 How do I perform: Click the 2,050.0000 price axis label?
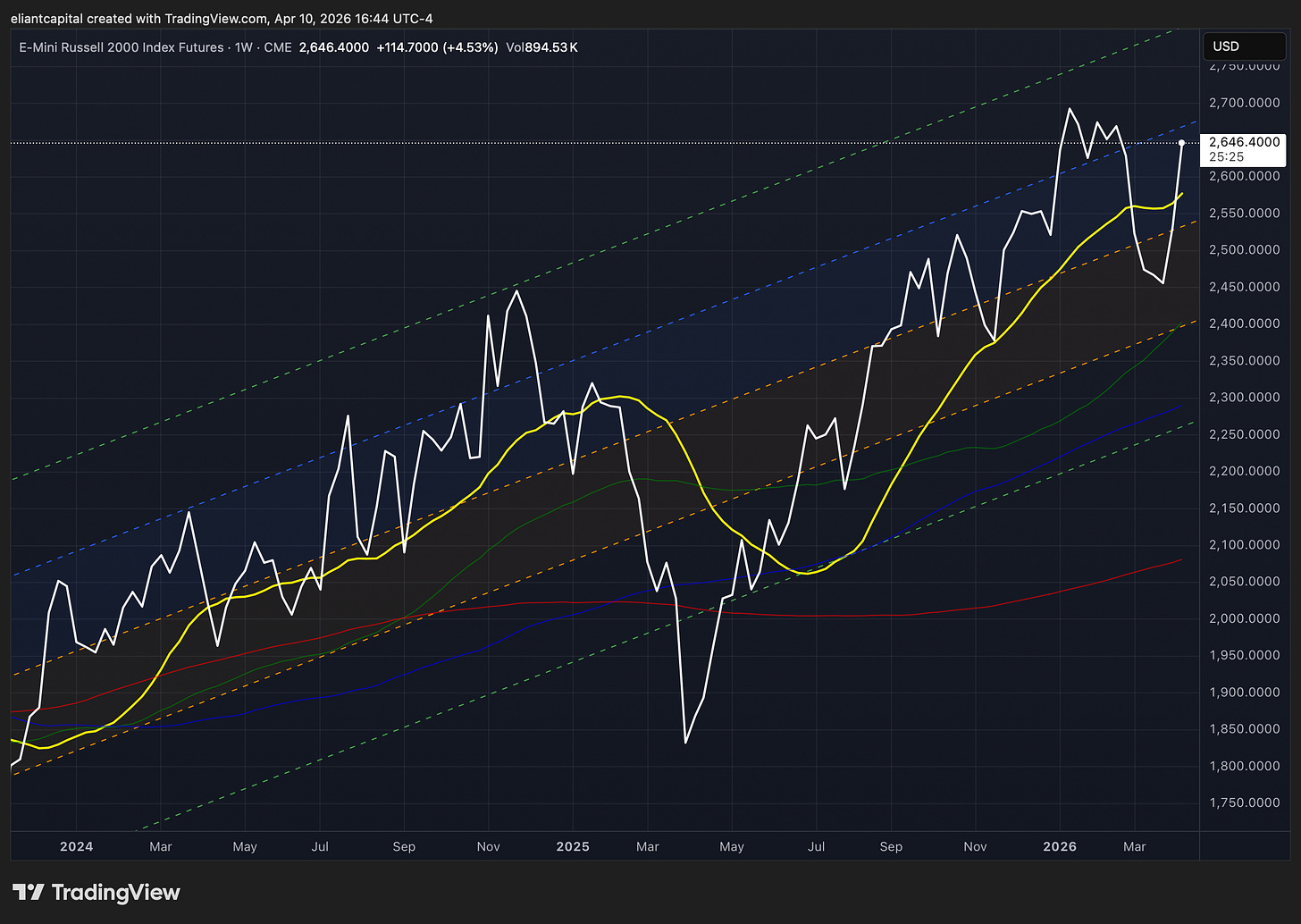1243,582
